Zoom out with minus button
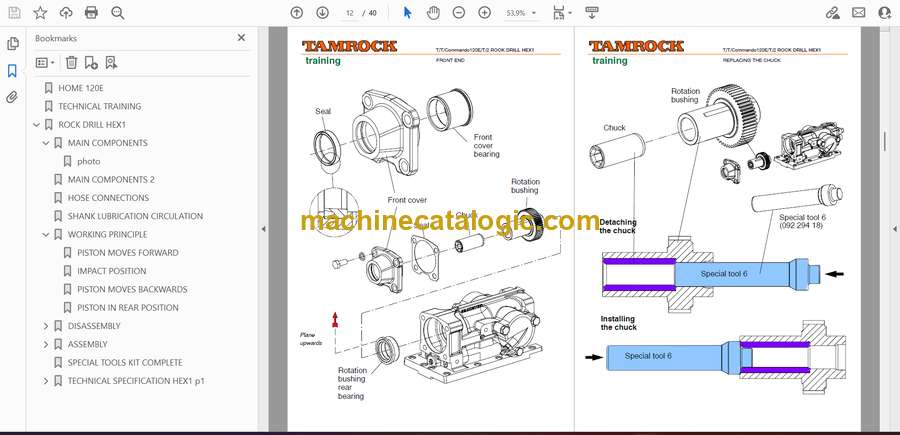 coord(459,13)
